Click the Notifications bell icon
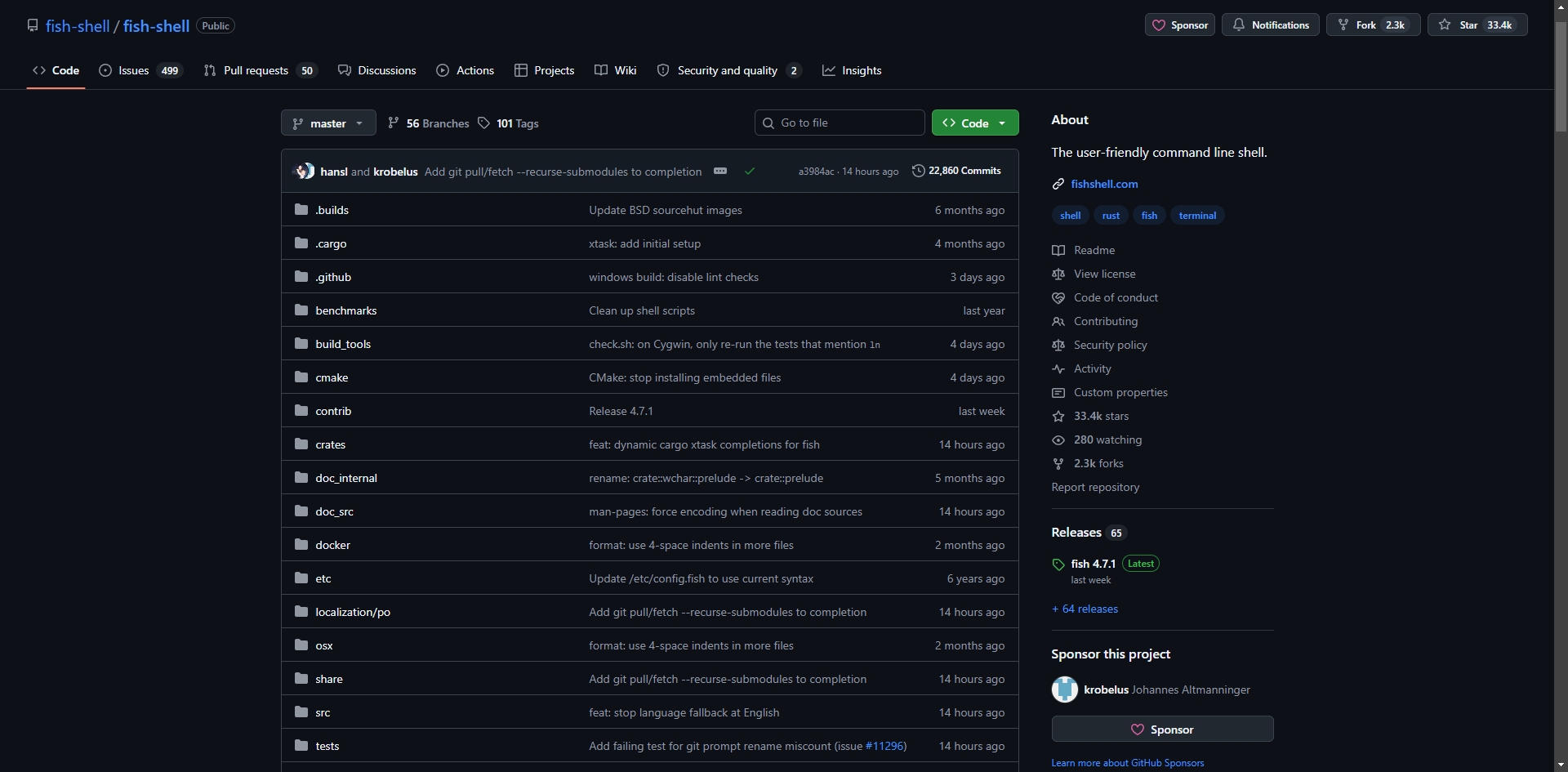 (x=1238, y=25)
